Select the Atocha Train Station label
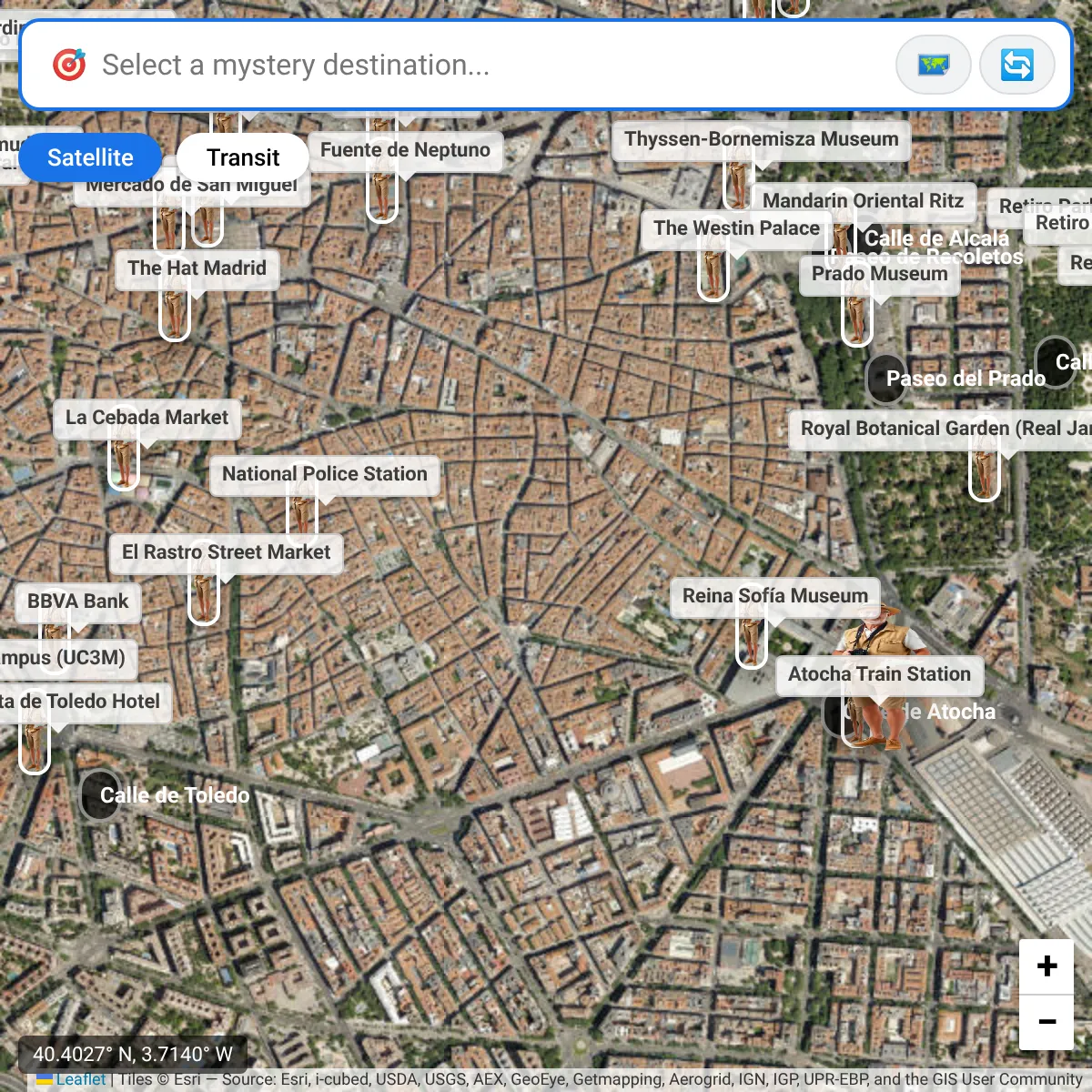 [x=879, y=674]
